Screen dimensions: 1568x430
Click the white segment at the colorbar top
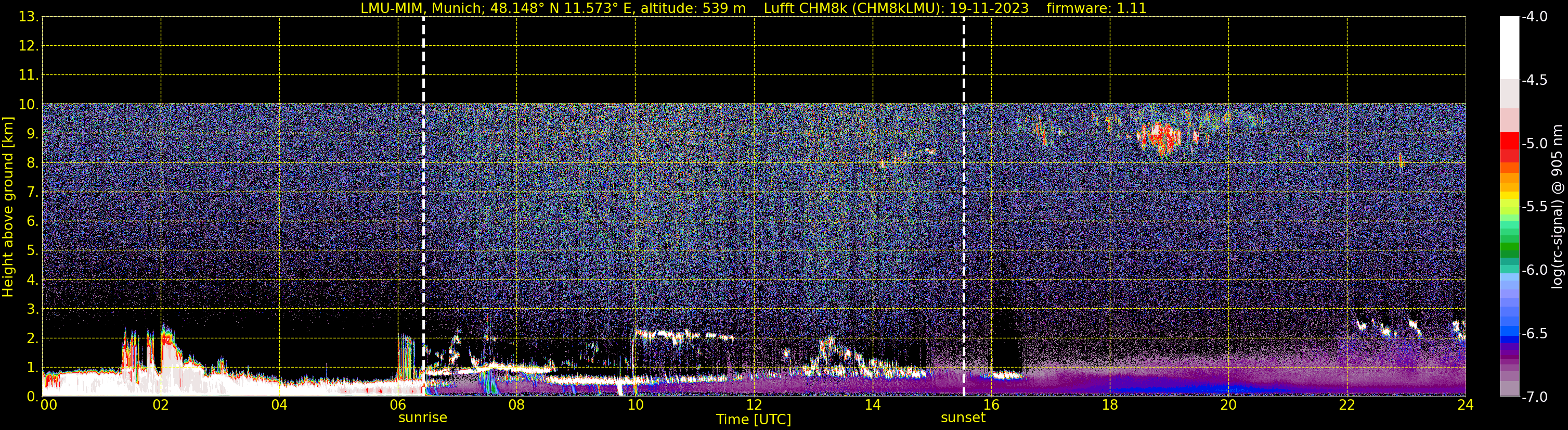(x=1510, y=48)
